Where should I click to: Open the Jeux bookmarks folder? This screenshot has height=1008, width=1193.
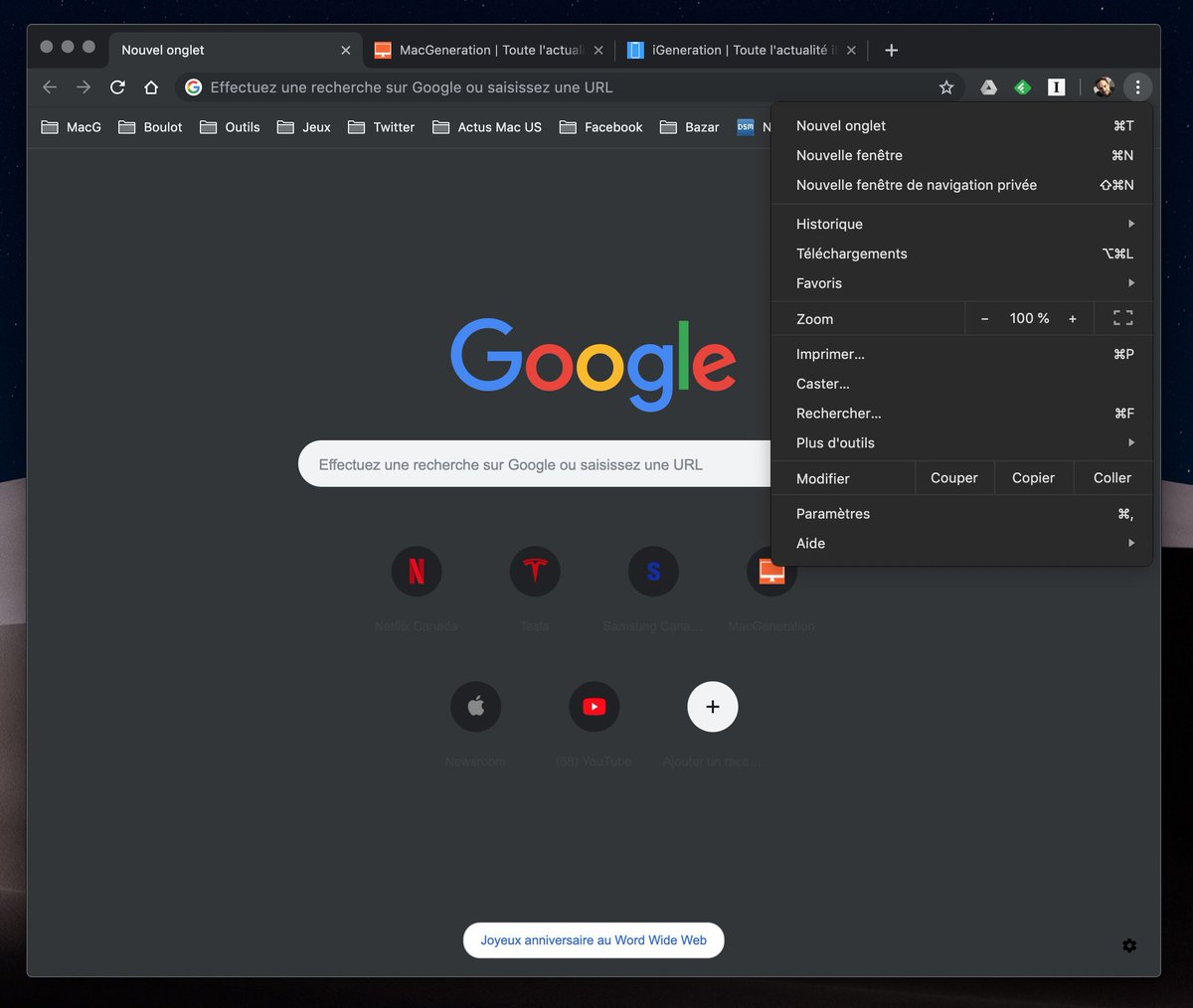point(304,127)
